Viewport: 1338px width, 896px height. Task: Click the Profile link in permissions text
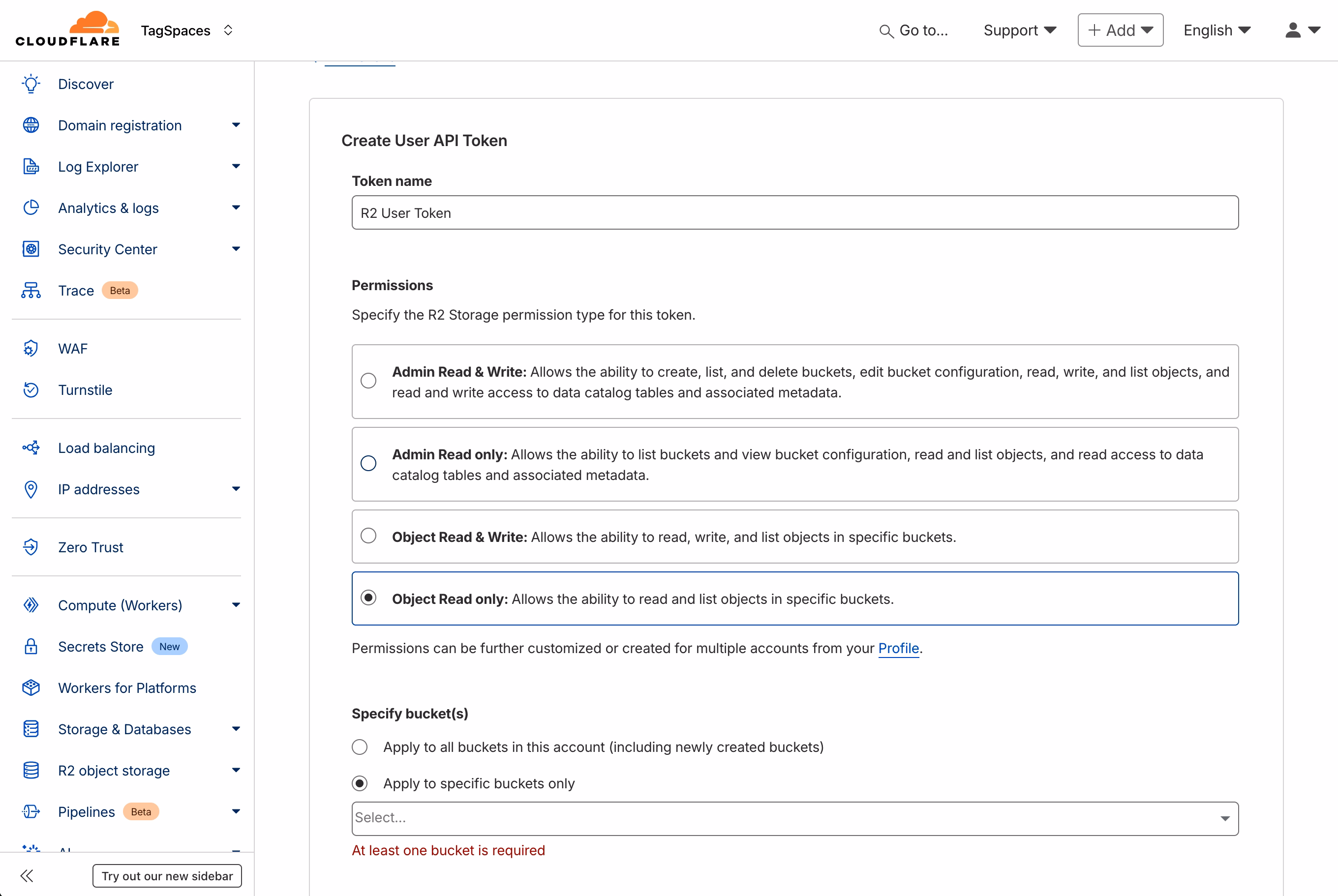coord(898,649)
